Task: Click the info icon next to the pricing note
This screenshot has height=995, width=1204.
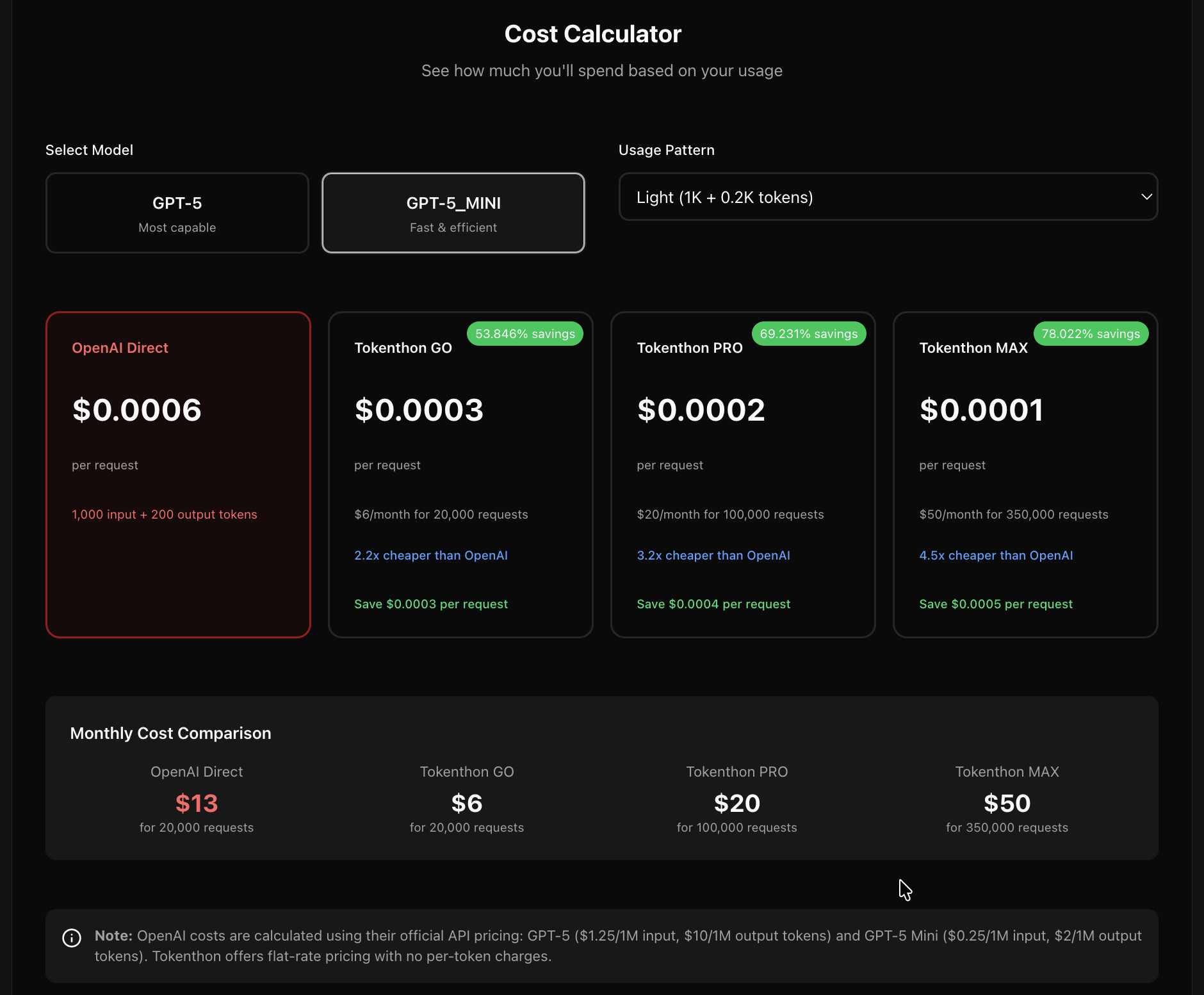Action: click(72, 937)
